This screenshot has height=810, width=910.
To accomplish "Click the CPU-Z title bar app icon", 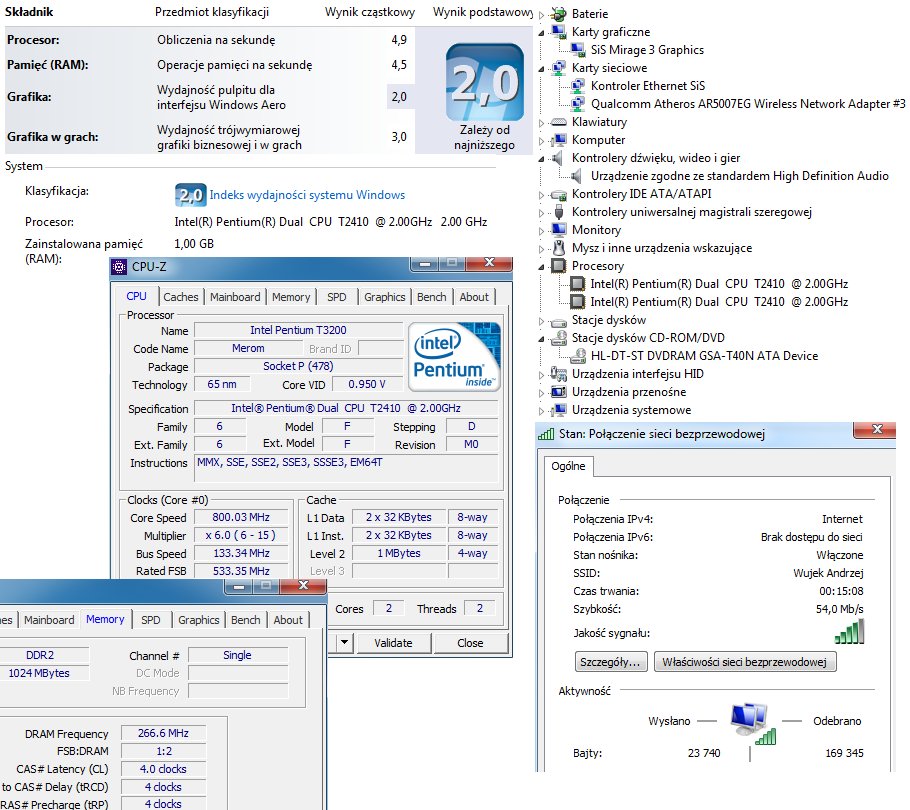I will click(x=119, y=266).
